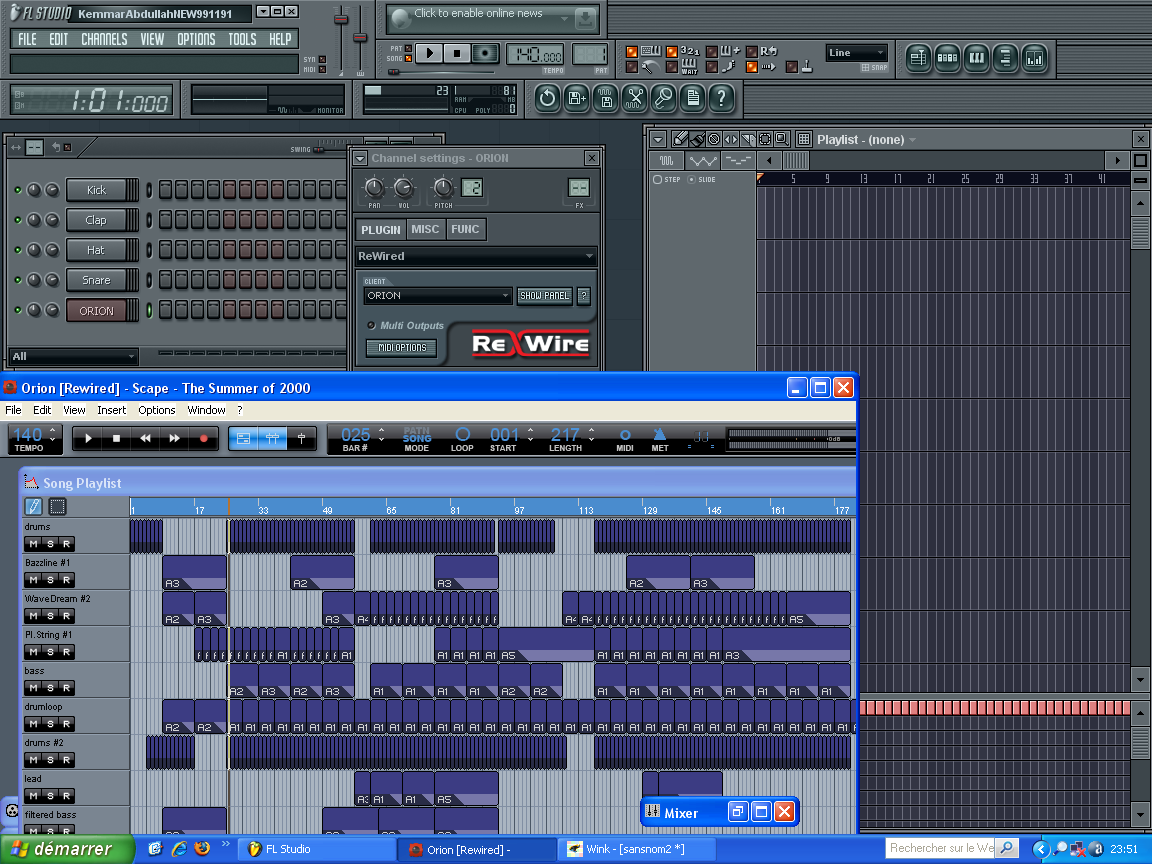
Task: Open the FL Studio piano roll button
Action: tap(976, 58)
